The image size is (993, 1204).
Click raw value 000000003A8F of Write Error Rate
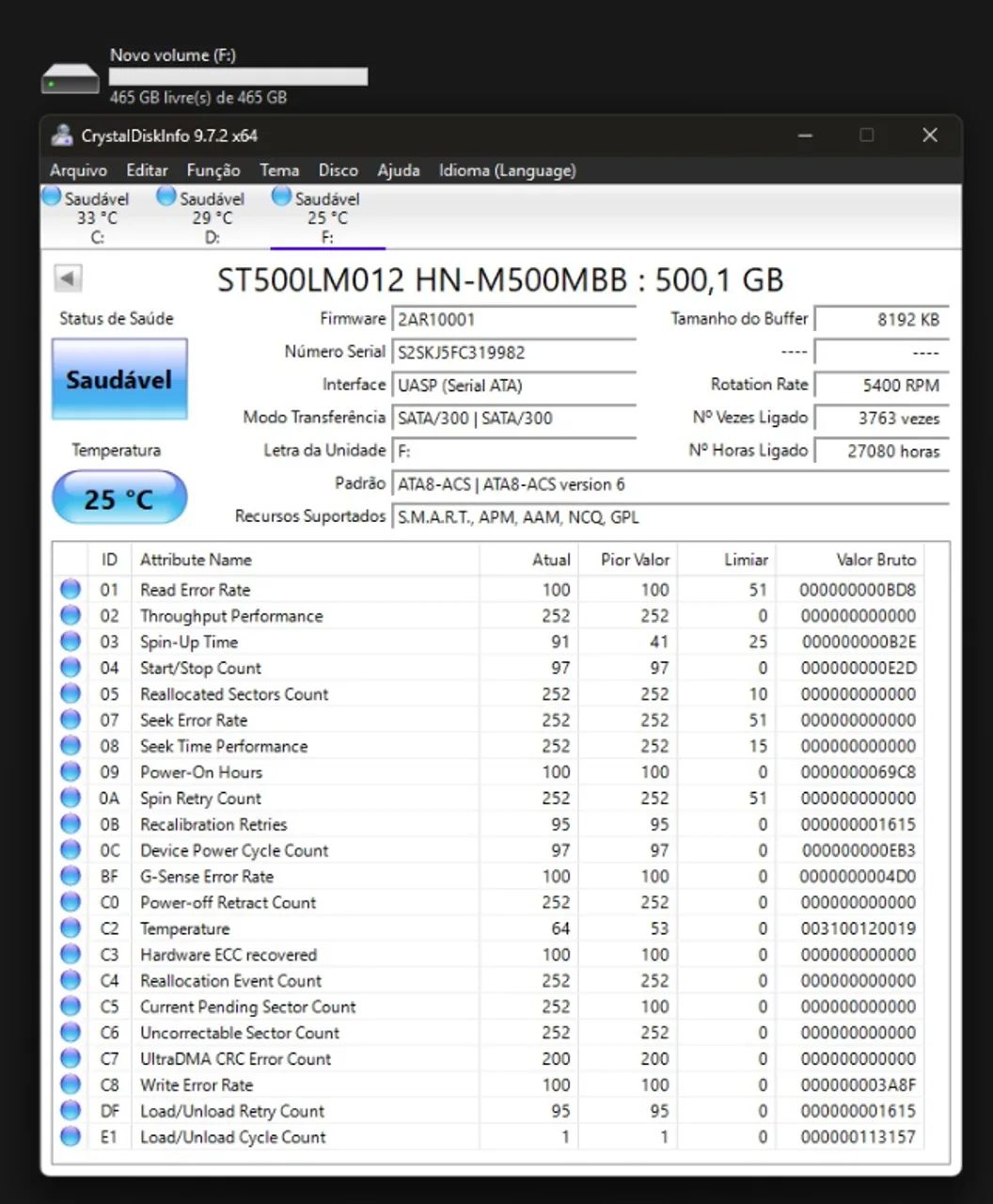coord(858,1084)
